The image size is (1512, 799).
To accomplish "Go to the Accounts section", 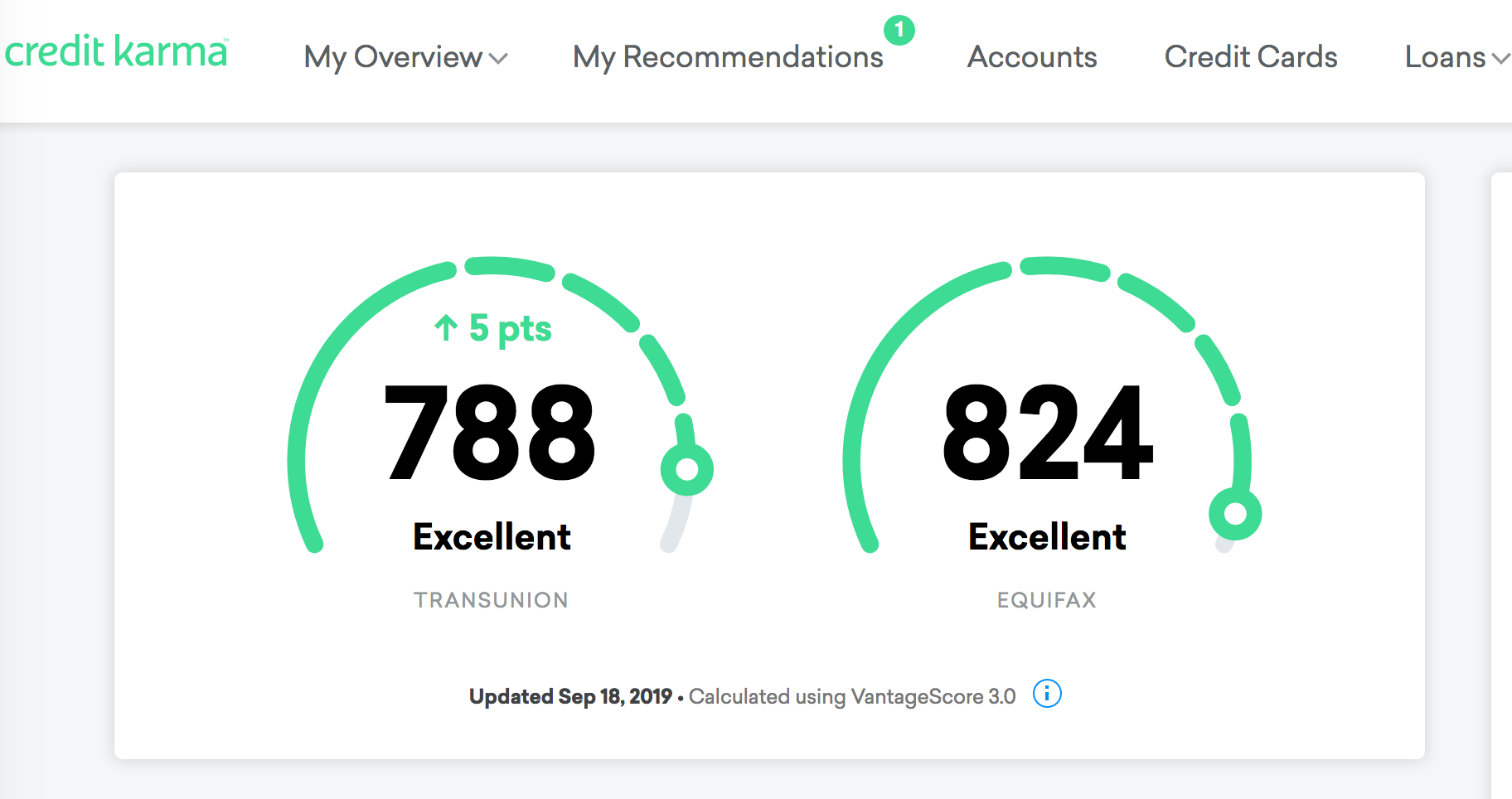I will 1031,58.
